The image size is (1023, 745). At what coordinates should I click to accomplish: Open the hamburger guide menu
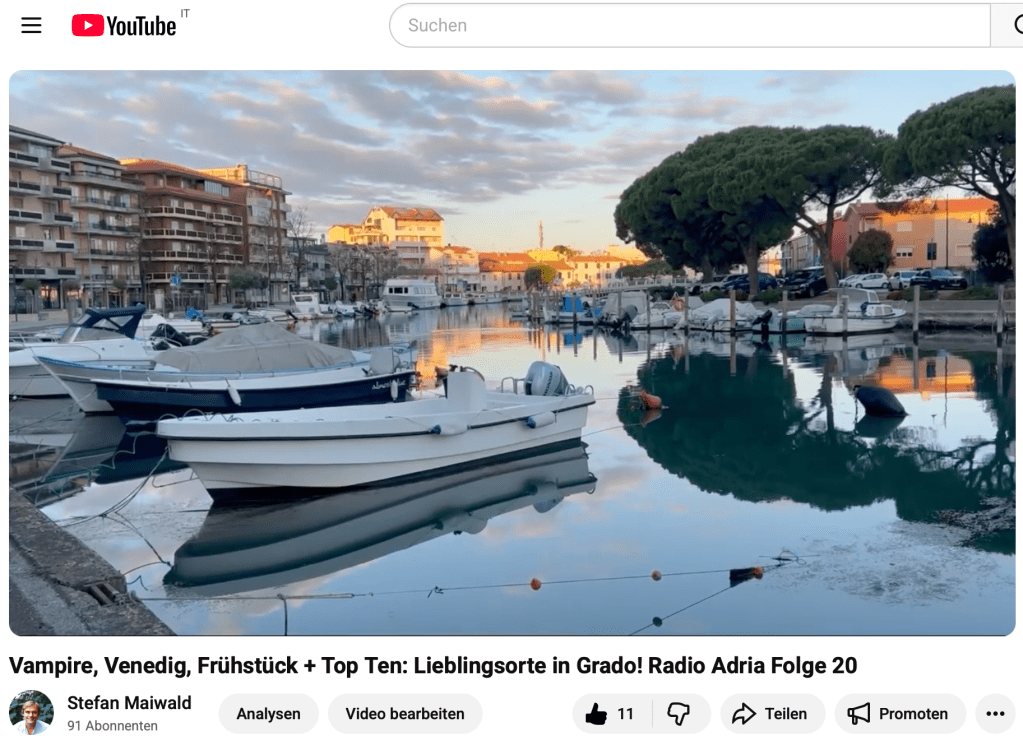coord(31,25)
